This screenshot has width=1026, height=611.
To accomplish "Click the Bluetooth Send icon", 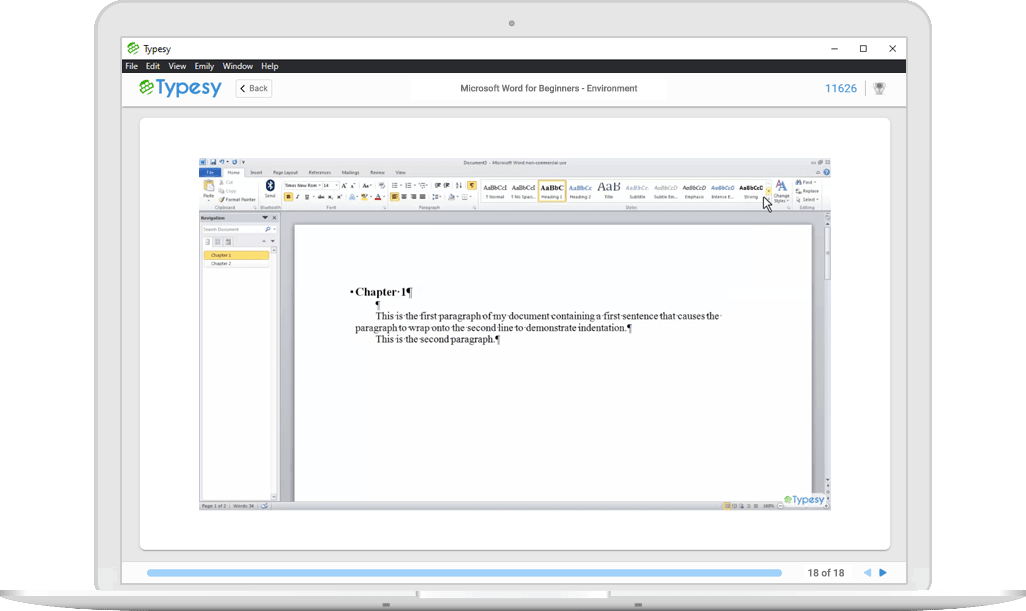I will (270, 188).
